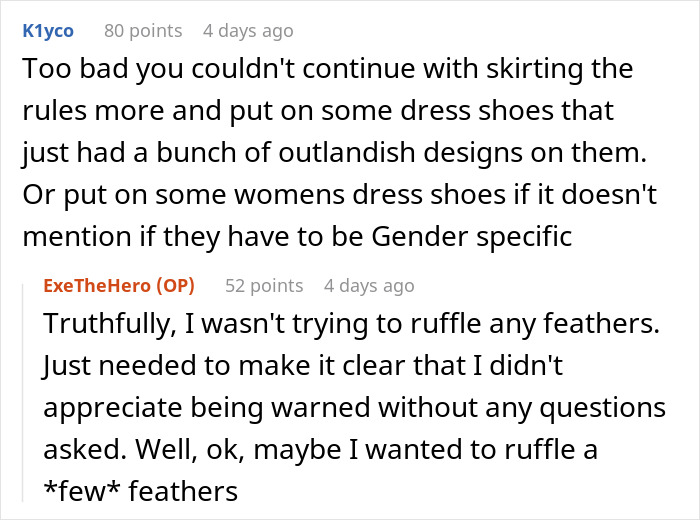700x520 pixels.
Task: Open K1yco's user profile link
Action: pyautogui.click(x=47, y=31)
